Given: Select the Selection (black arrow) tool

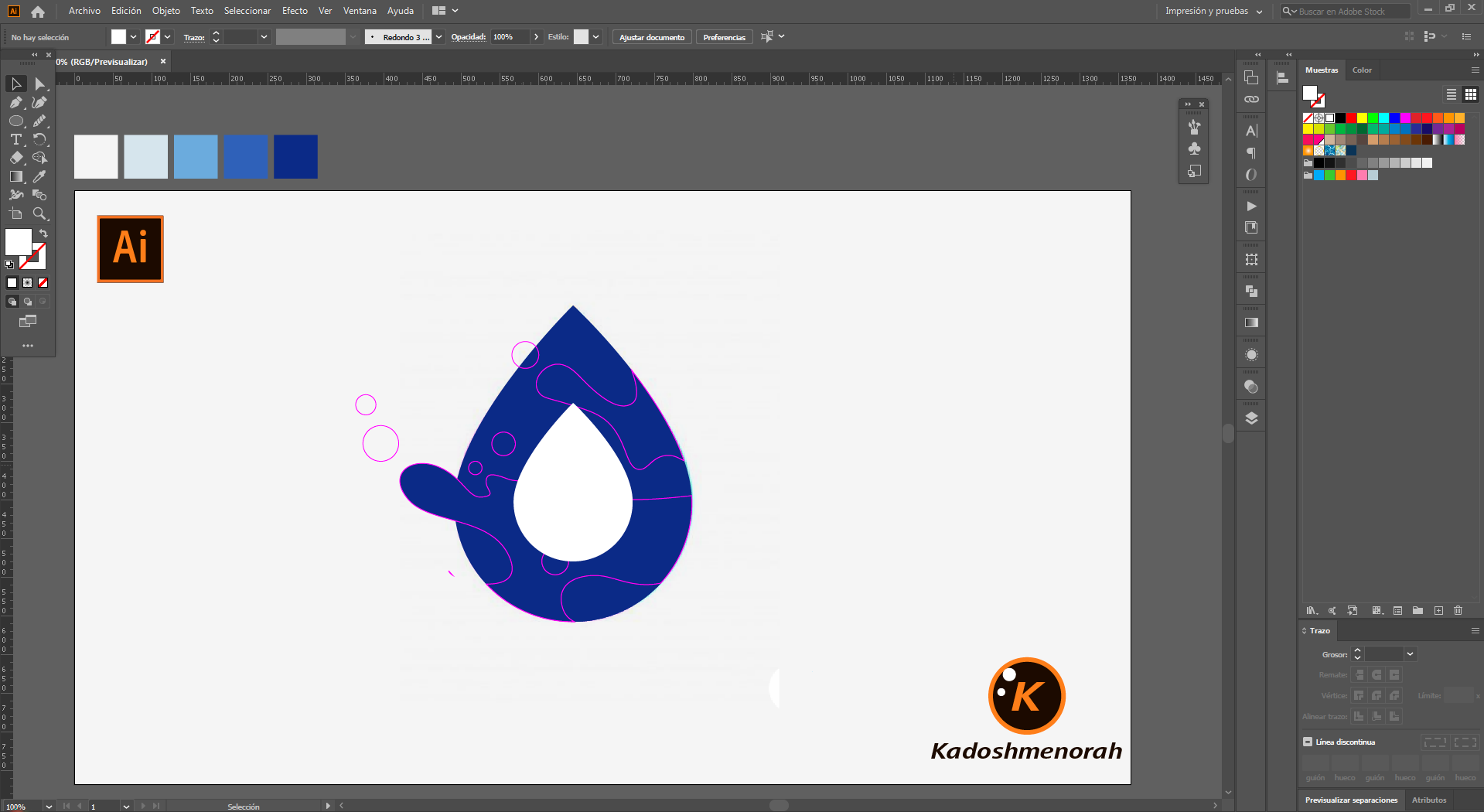Looking at the screenshot, I should [16, 84].
